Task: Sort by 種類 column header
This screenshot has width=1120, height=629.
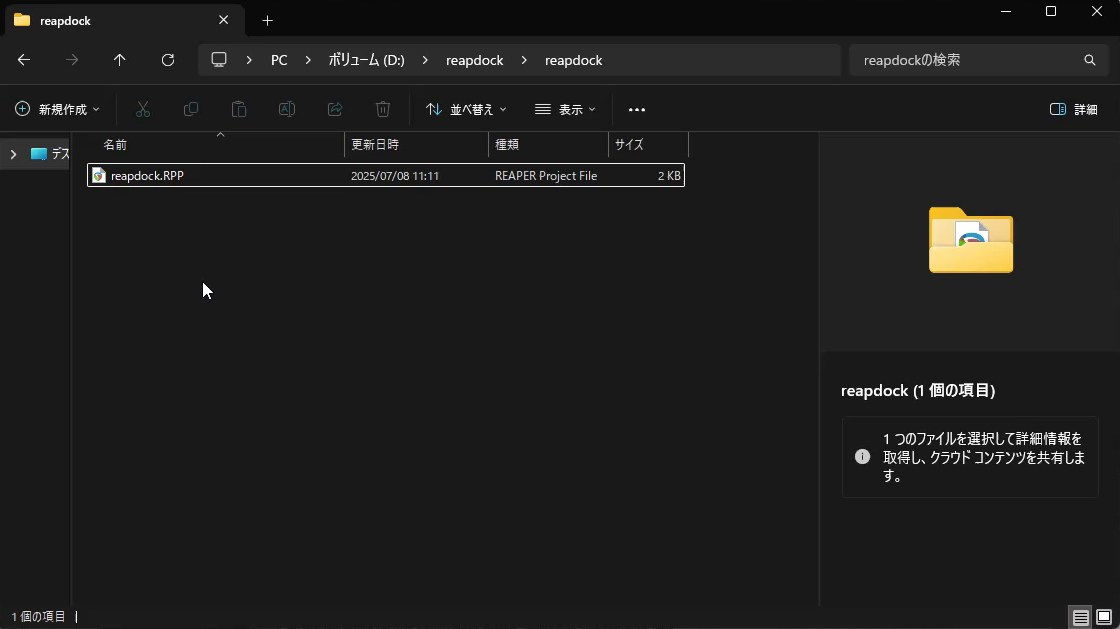Action: tap(506, 144)
